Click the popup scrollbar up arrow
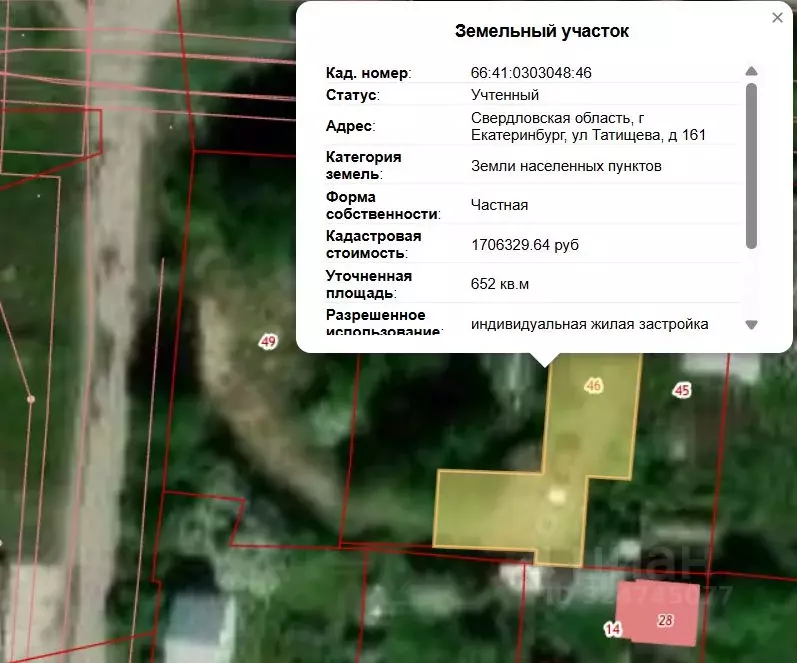Image resolution: width=797 pixels, height=663 pixels. click(751, 71)
